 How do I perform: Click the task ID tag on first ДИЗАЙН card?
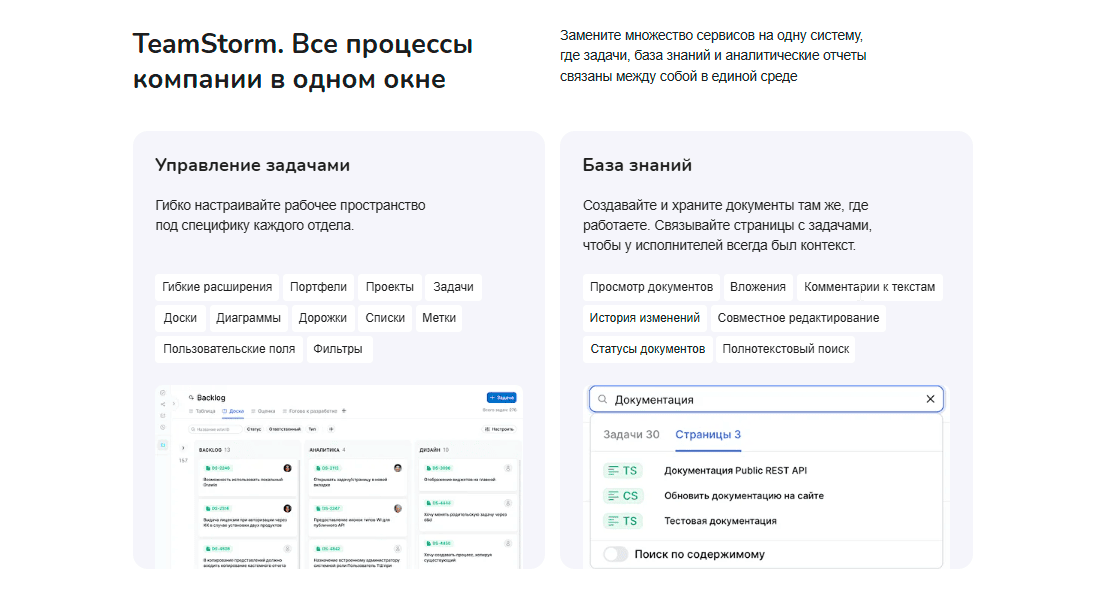pos(438,468)
